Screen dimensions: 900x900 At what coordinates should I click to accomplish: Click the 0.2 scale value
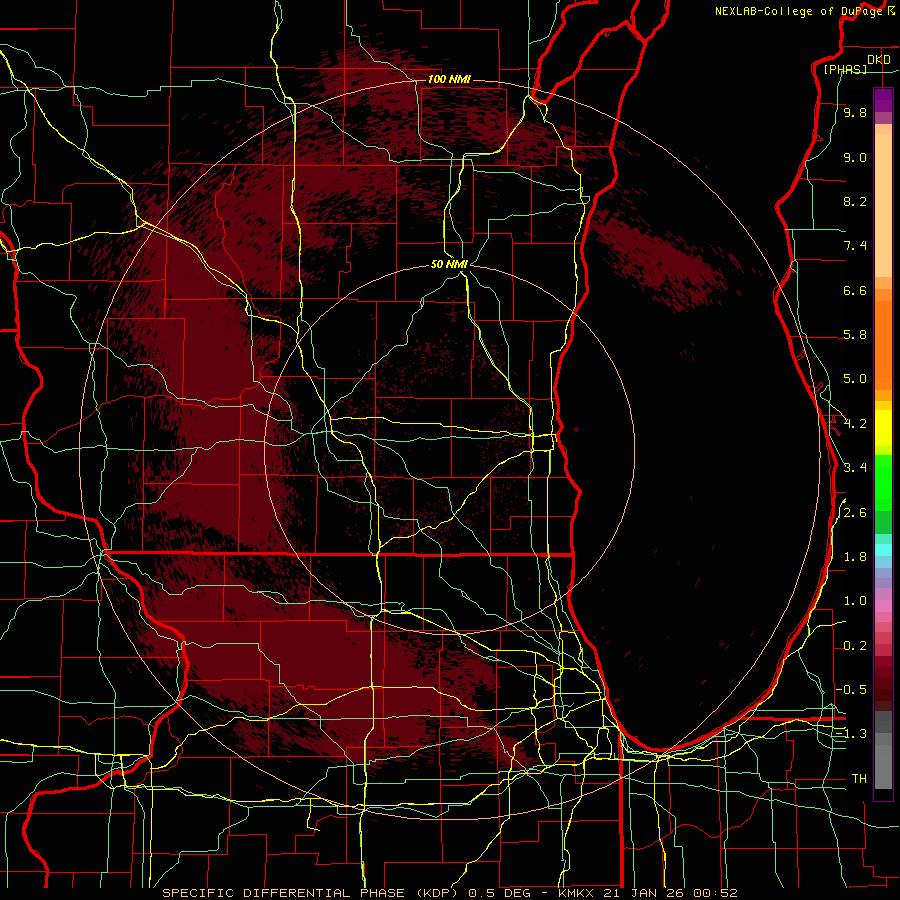(855, 646)
